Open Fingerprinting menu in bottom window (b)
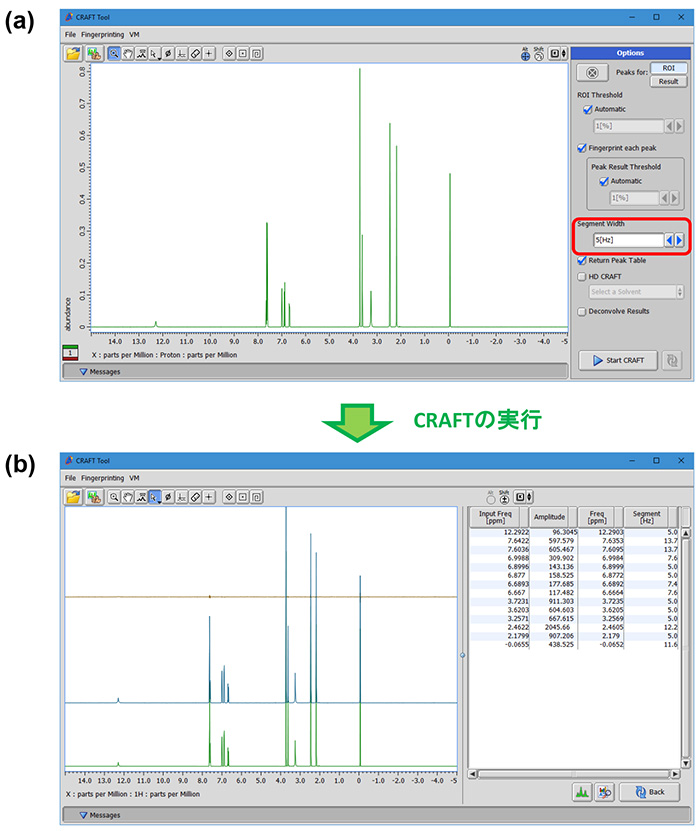This screenshot has width=700, height=831. (x=102, y=478)
